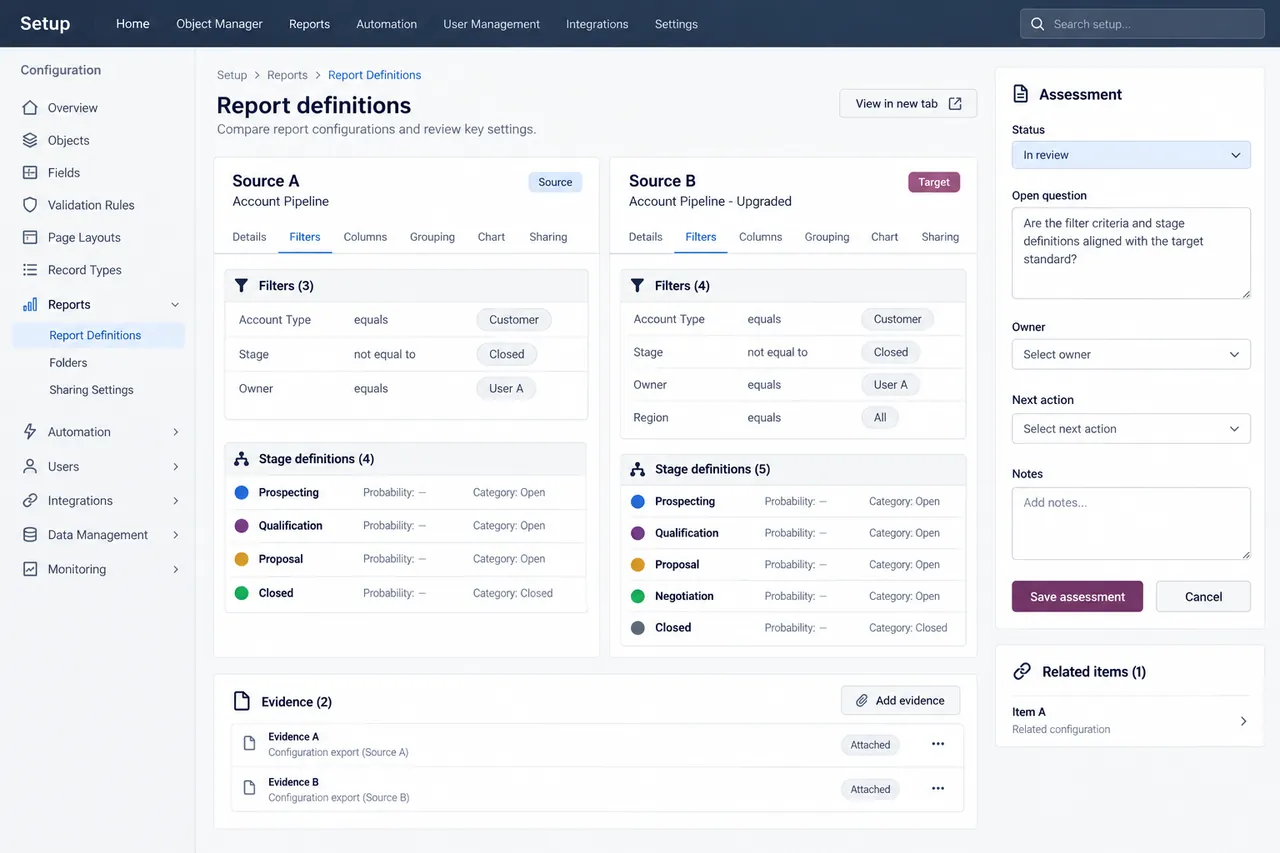Open more options for Evidence A
Image resolution: width=1280 pixels, height=853 pixels.
pos(938,744)
